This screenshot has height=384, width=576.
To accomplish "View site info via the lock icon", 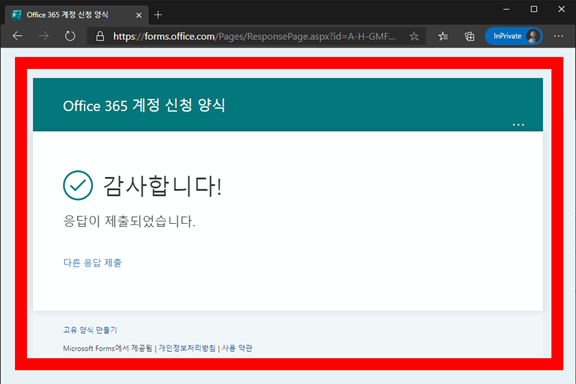I will pyautogui.click(x=100, y=36).
